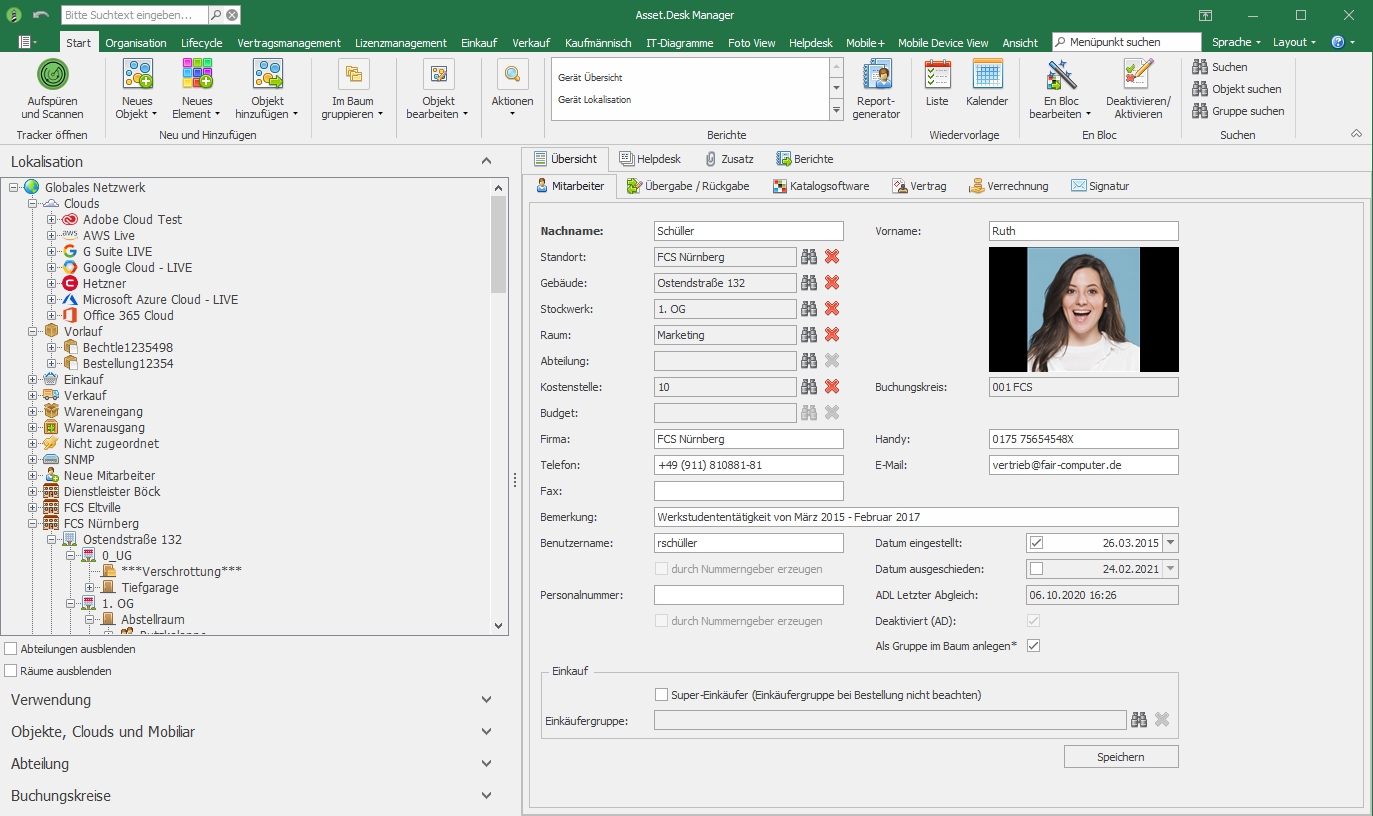This screenshot has height=816, width=1373.
Task: Select Gerät Lokalisation report entry
Action: point(594,100)
